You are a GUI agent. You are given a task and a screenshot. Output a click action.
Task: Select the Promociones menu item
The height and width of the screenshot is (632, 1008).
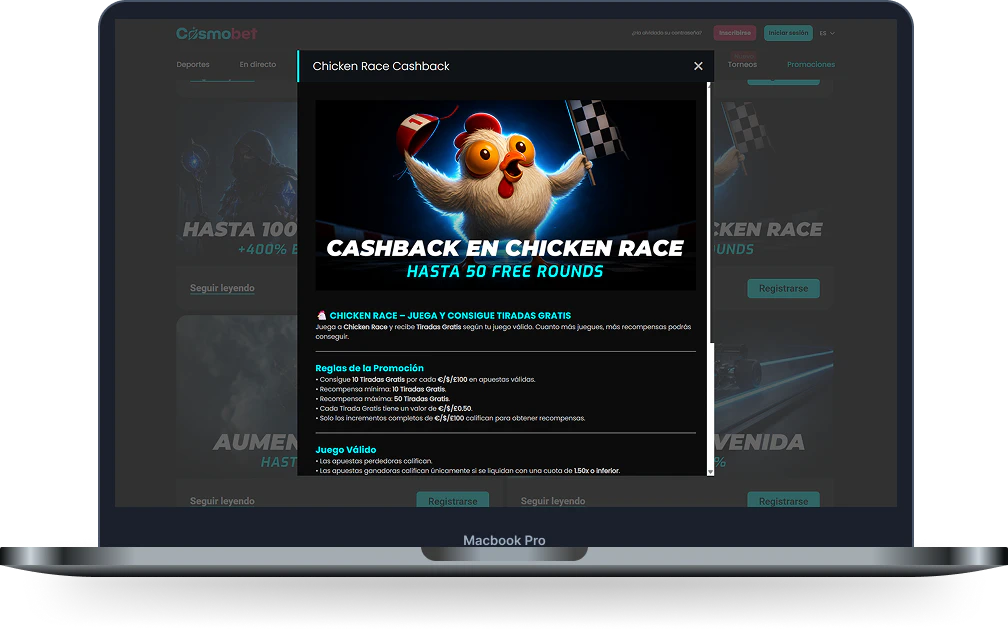tap(811, 64)
